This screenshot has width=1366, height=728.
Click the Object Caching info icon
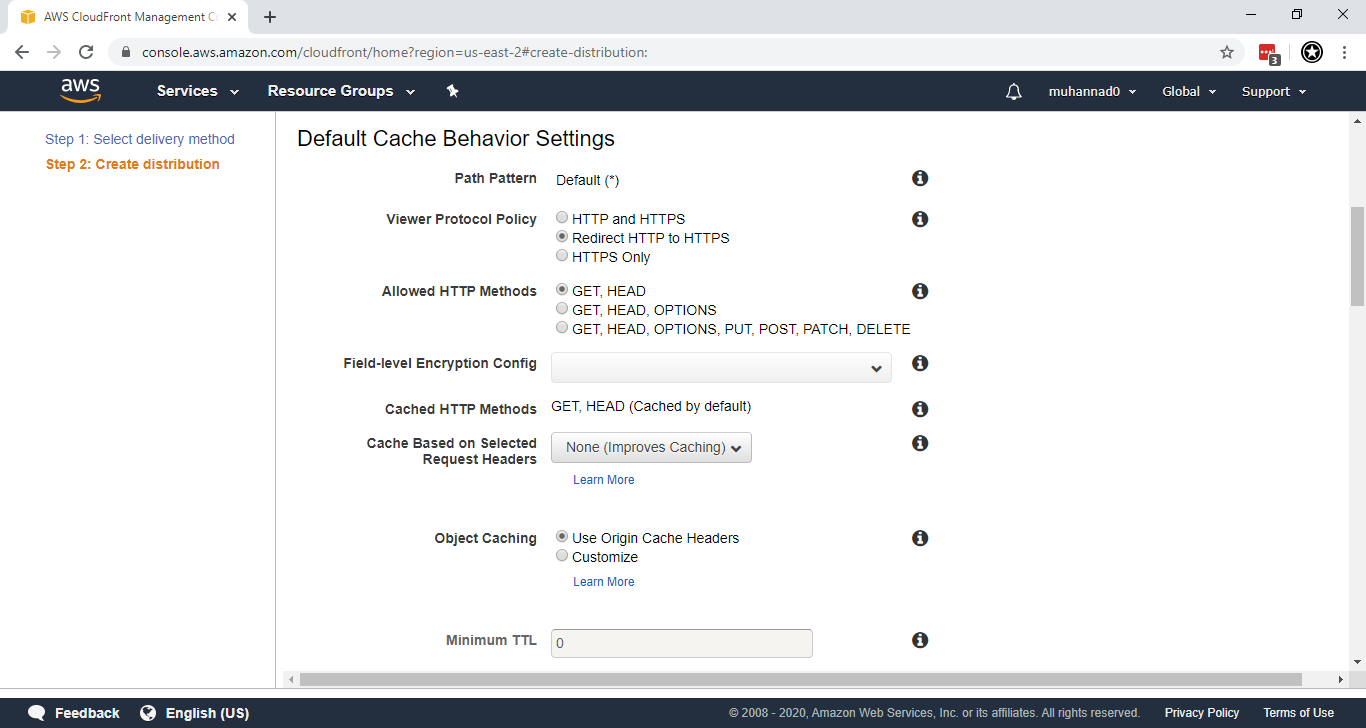tap(919, 537)
